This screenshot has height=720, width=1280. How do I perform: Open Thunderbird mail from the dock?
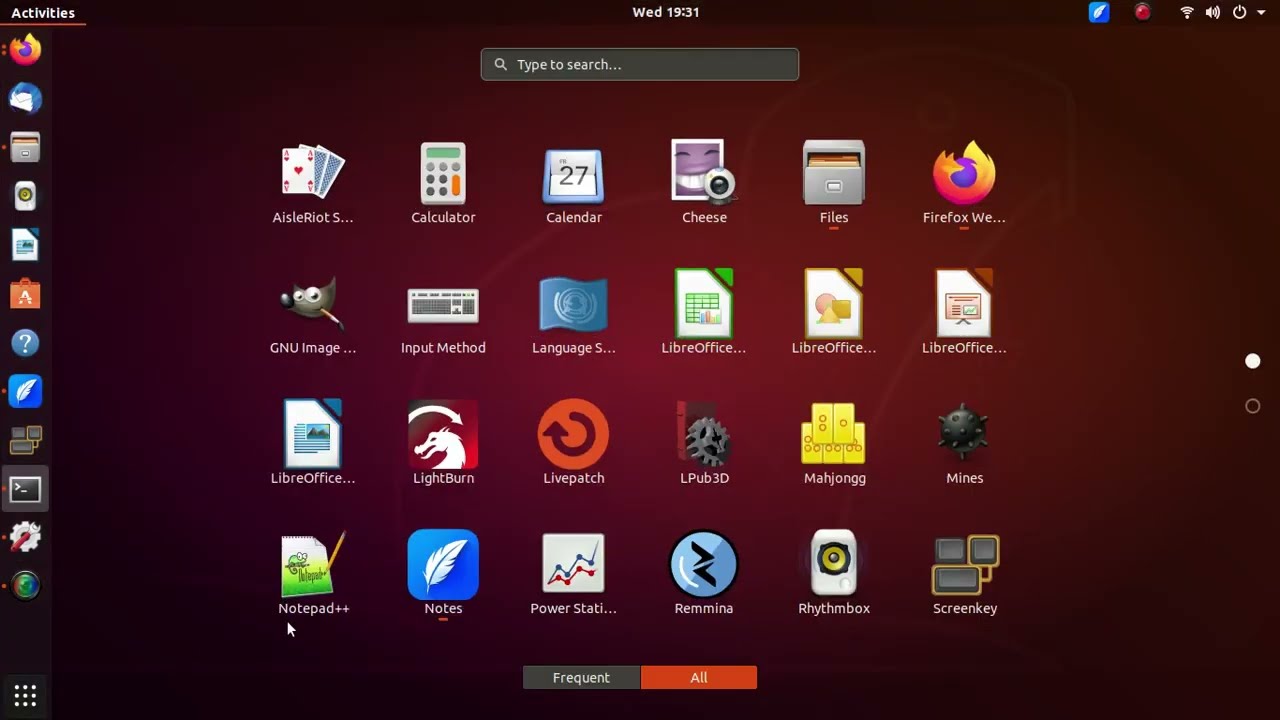pos(25,98)
